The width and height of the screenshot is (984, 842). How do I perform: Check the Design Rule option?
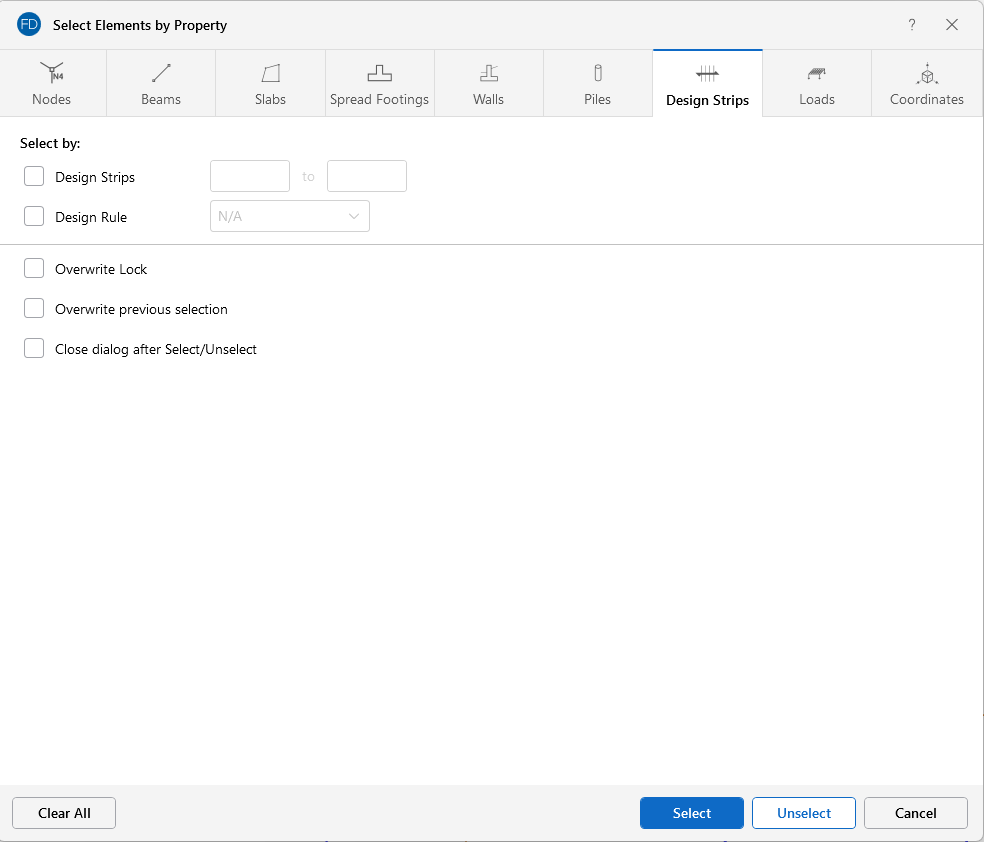(35, 217)
